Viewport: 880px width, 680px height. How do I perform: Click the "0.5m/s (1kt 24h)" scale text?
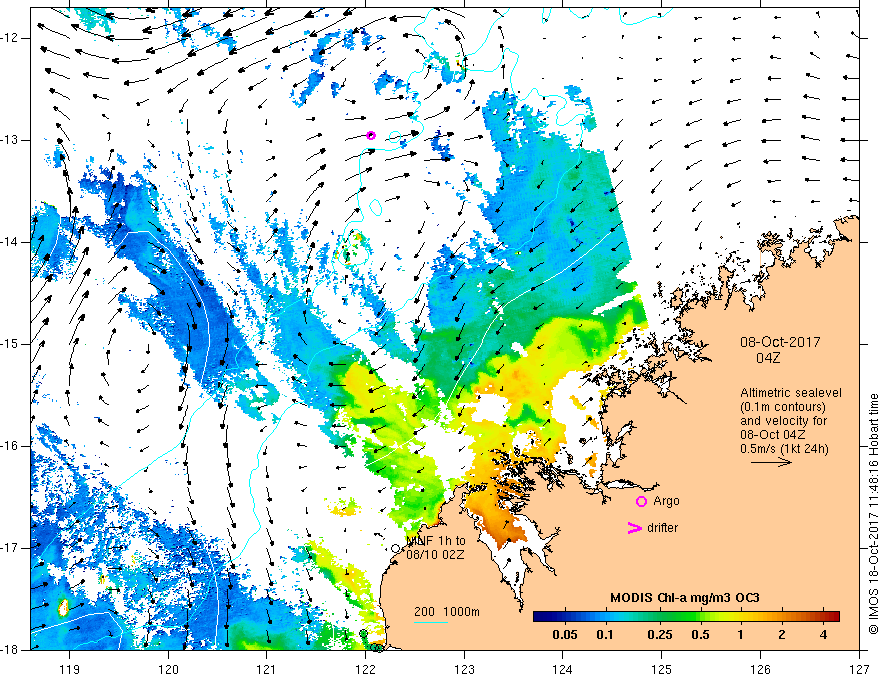[x=784, y=449]
